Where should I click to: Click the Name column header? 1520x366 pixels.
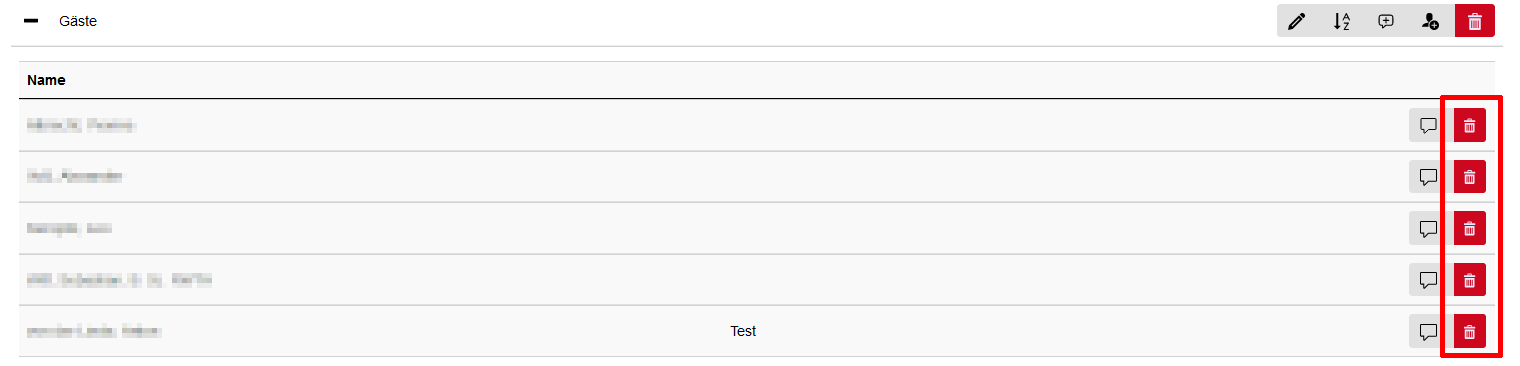click(45, 80)
